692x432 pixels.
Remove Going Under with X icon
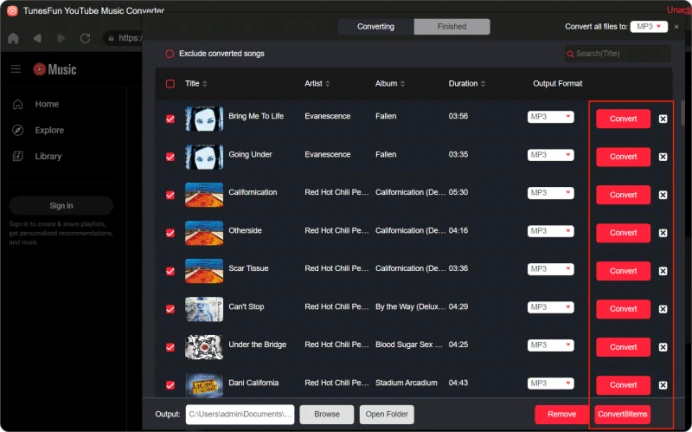click(x=662, y=157)
